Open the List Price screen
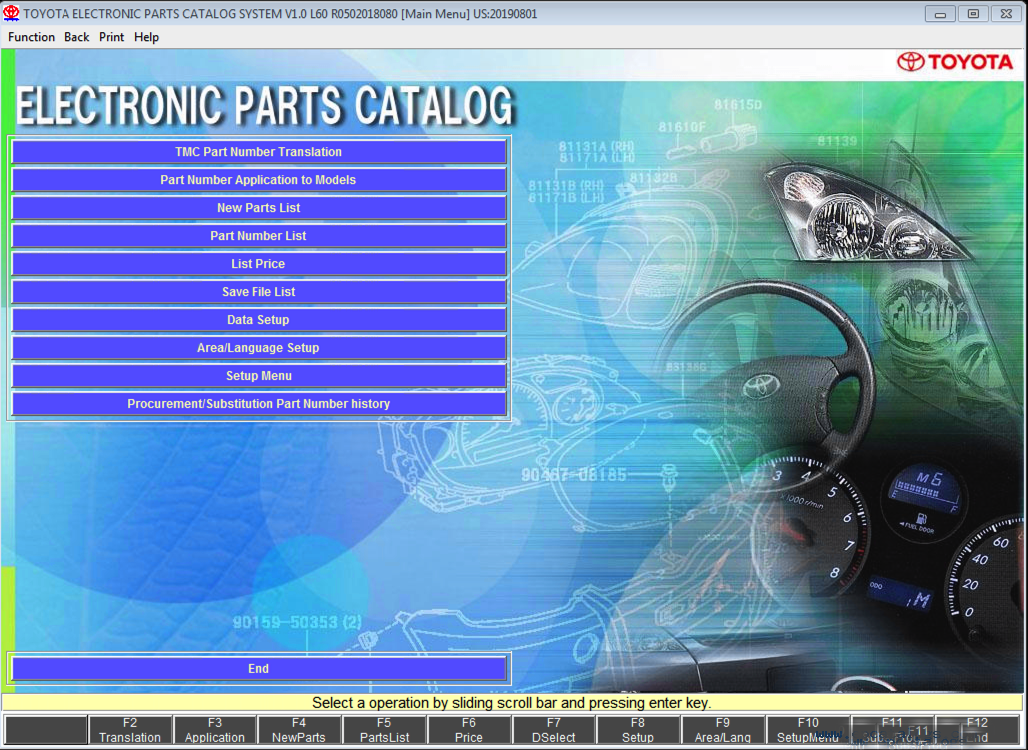 coord(258,263)
